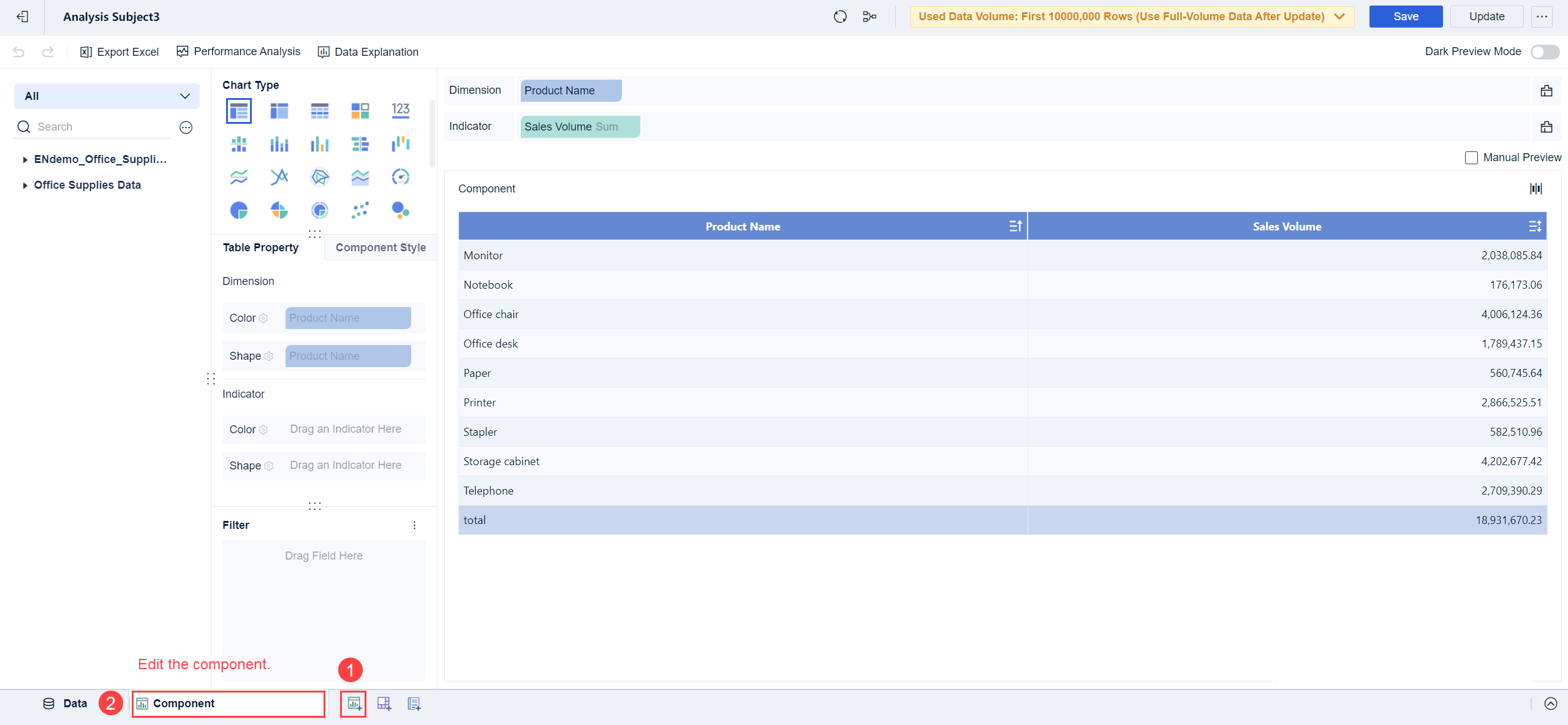Choose the scatter plot chart type
Viewport: 1568px width, 725px height.
360,210
